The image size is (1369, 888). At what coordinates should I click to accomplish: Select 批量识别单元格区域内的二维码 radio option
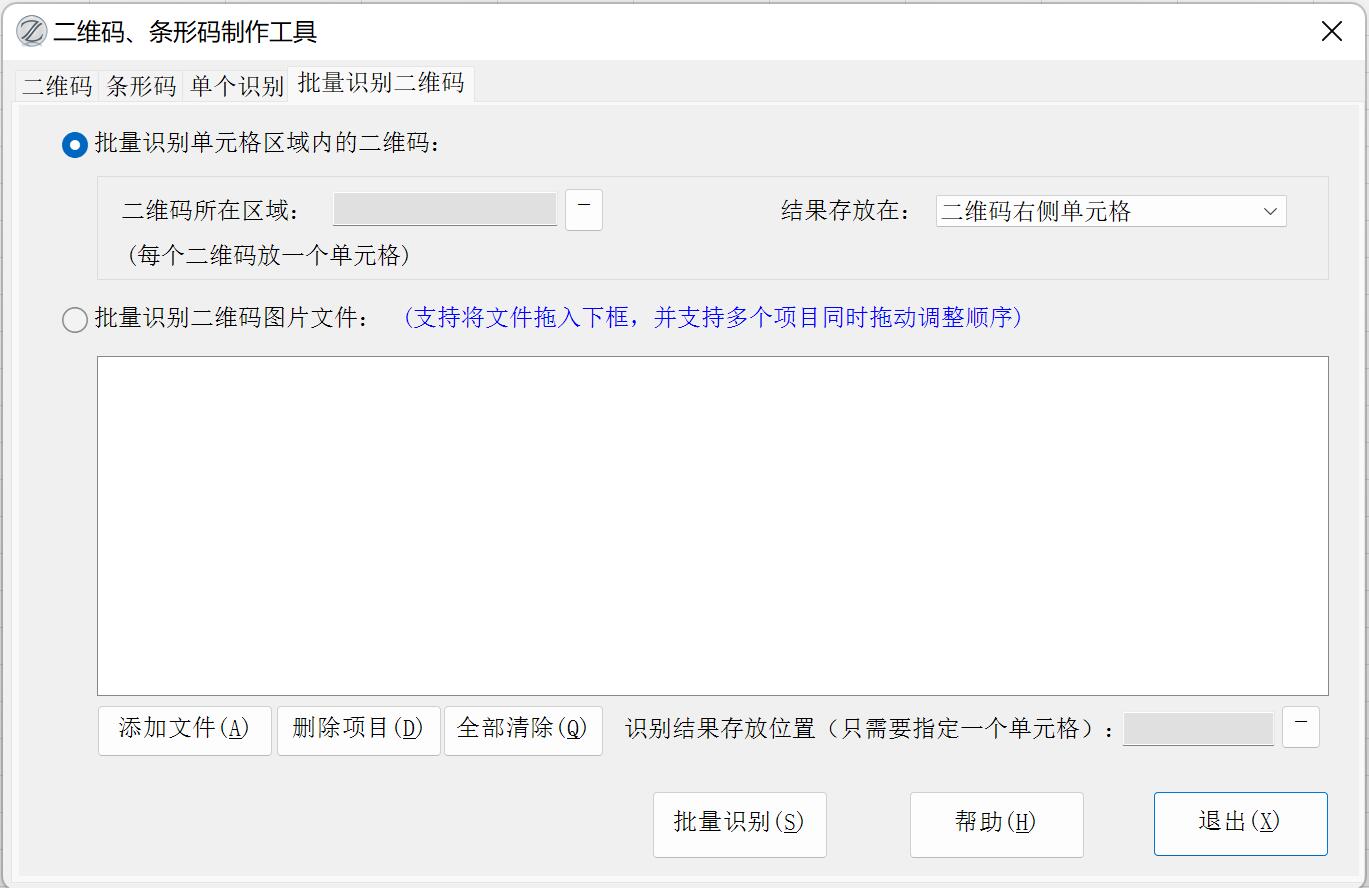75,145
